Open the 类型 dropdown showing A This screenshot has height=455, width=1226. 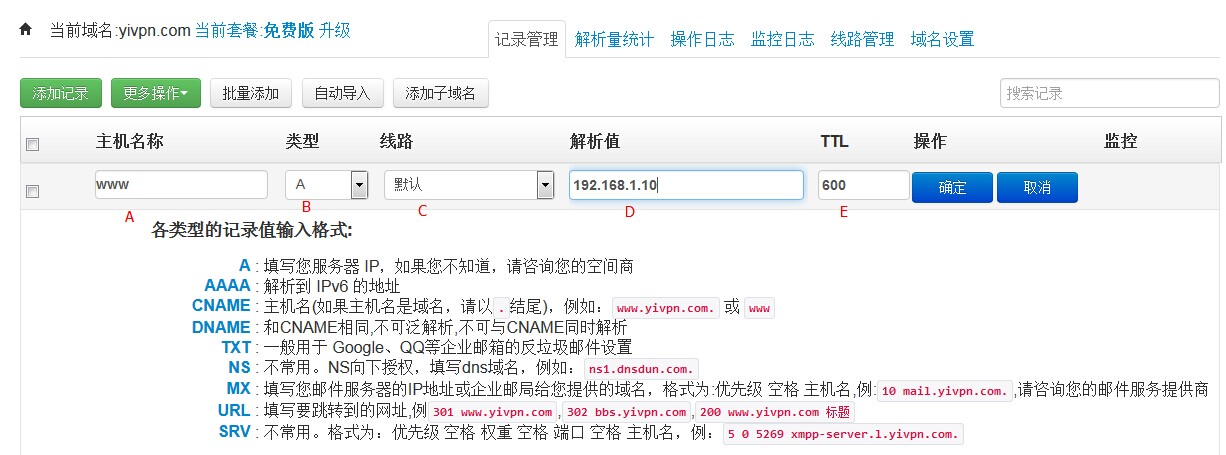pos(327,185)
